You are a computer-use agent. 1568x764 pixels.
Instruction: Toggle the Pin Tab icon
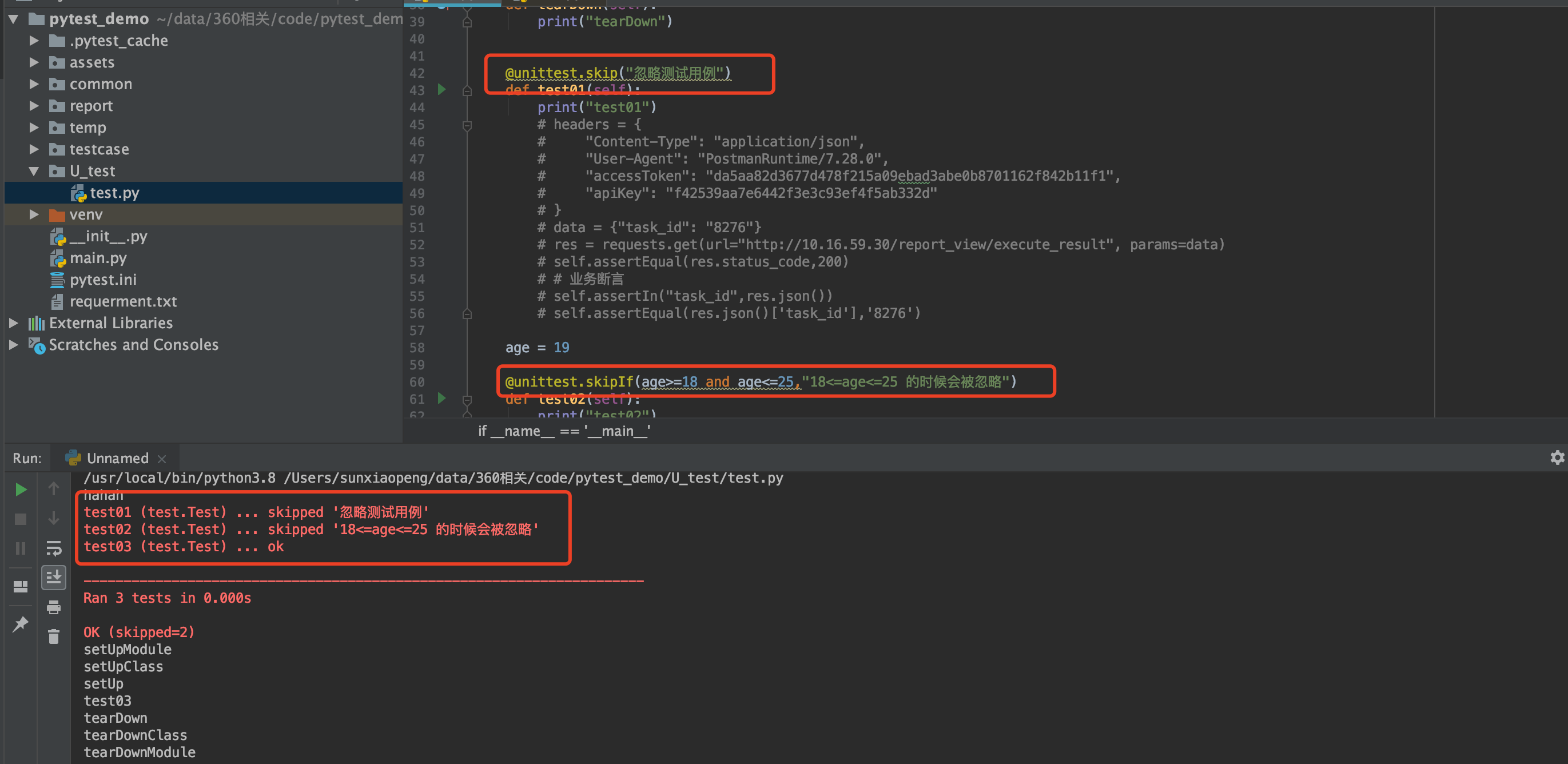click(20, 623)
